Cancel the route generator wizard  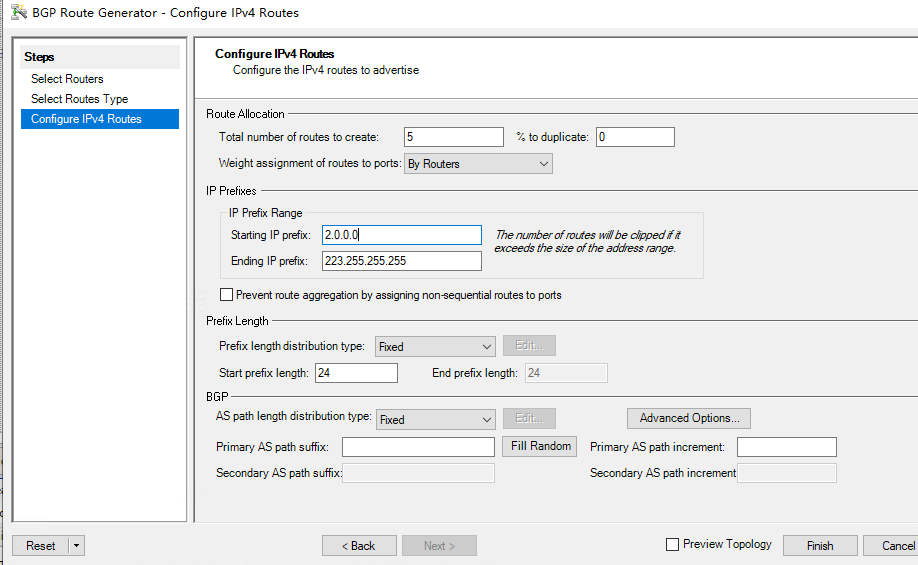[890, 546]
